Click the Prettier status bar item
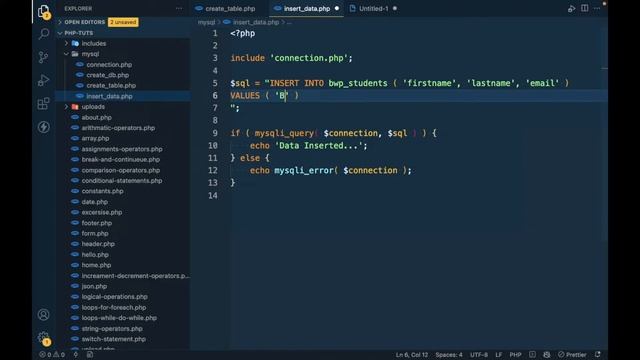This screenshot has width=640, height=360. coord(572,354)
